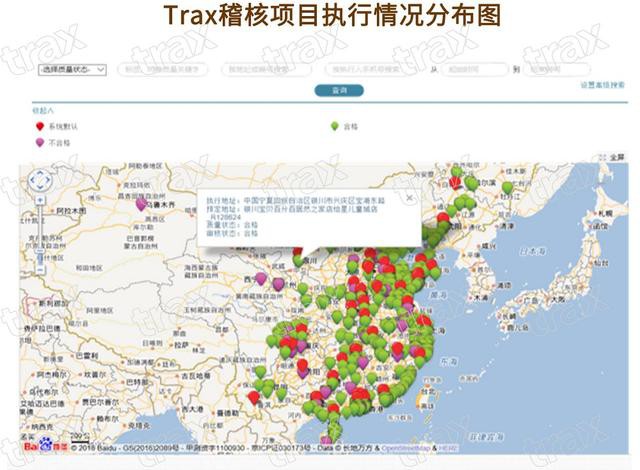The image size is (640, 470).
Task: Select the purple marker at 乌鲁木齐
Action: point(141,204)
